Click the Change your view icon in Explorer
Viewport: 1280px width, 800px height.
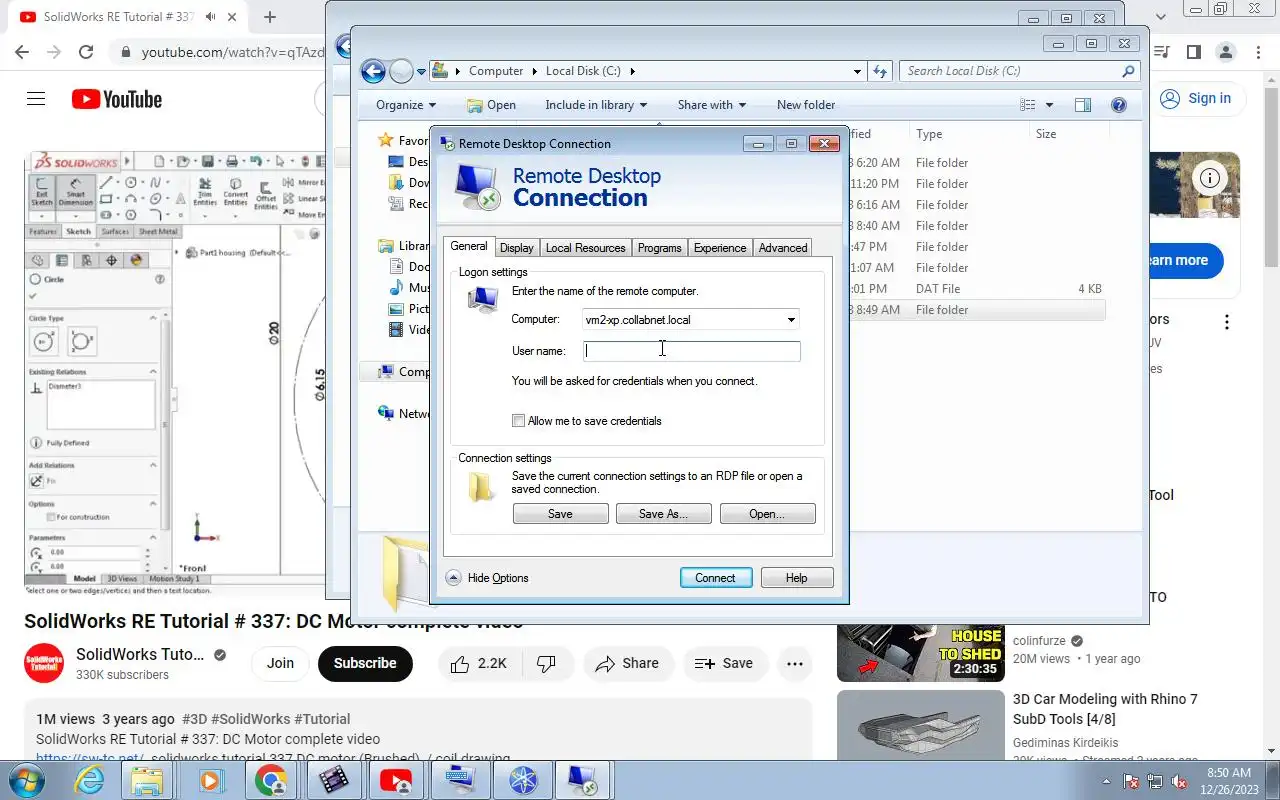tap(1027, 105)
